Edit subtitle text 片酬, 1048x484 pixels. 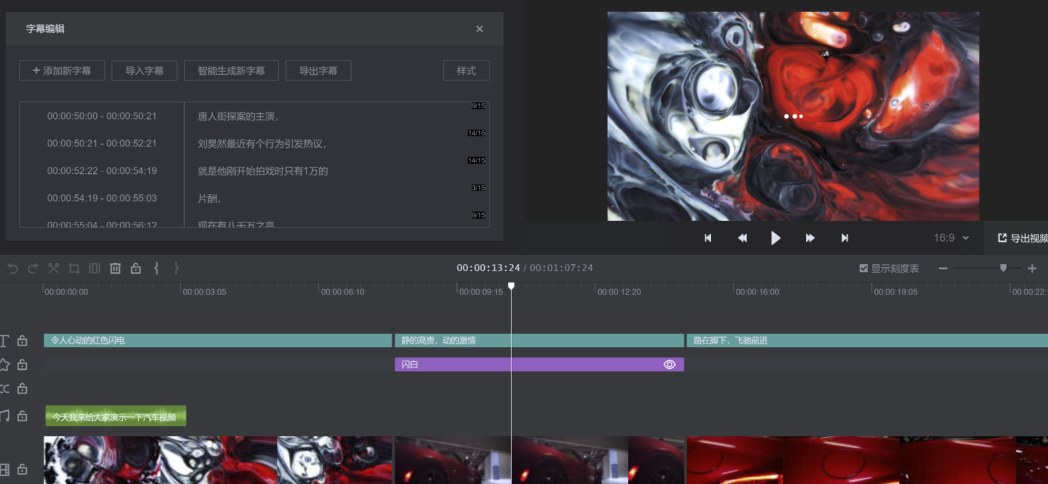209,199
